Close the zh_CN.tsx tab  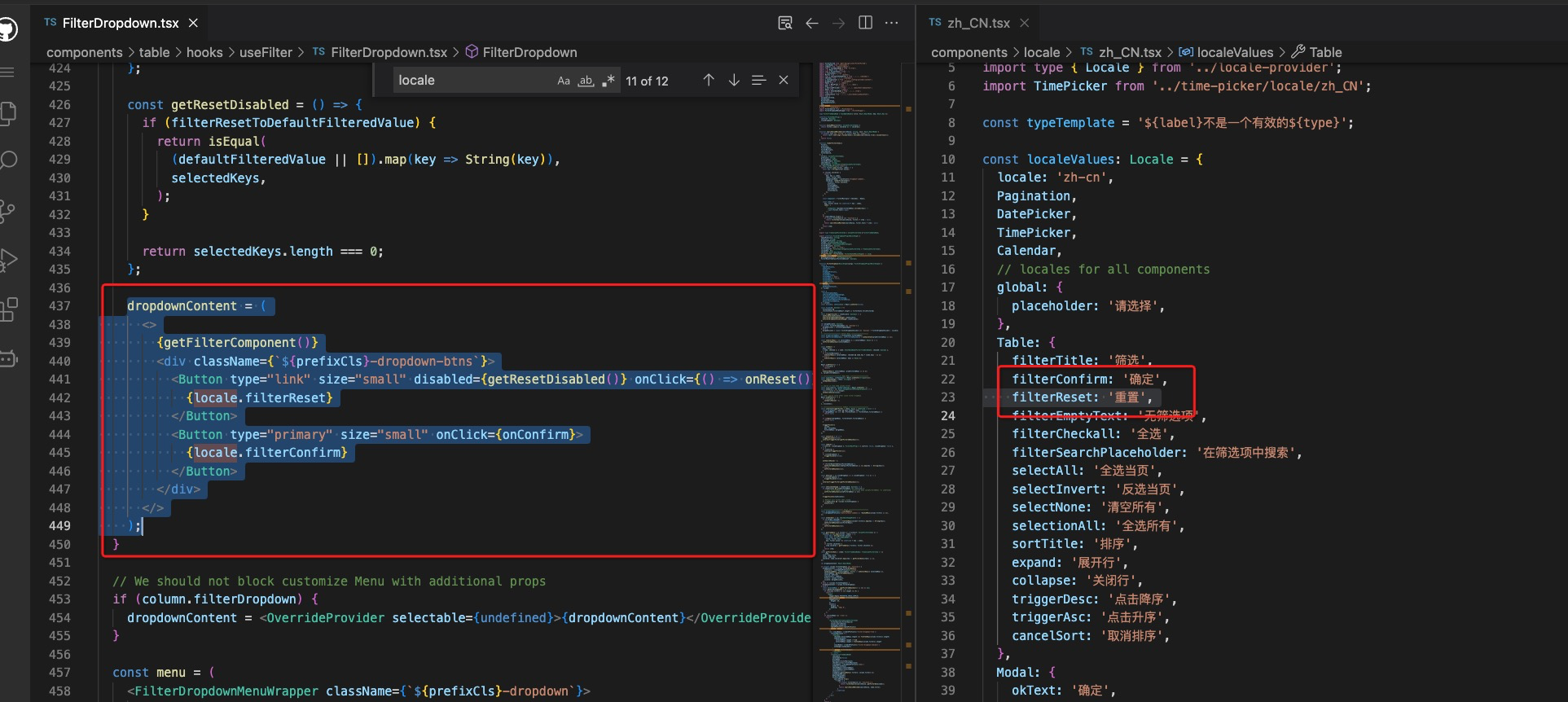pos(1025,23)
